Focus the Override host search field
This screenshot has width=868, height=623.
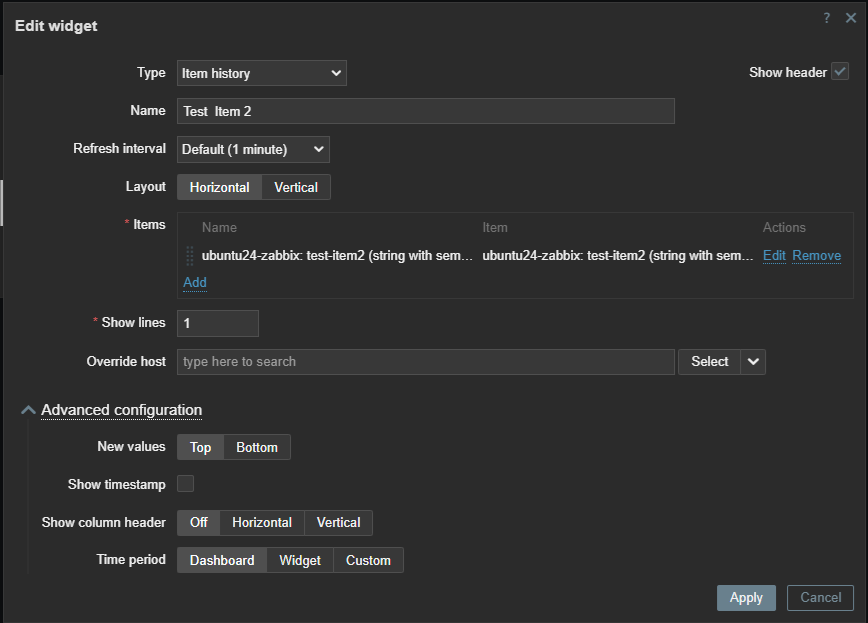(426, 362)
